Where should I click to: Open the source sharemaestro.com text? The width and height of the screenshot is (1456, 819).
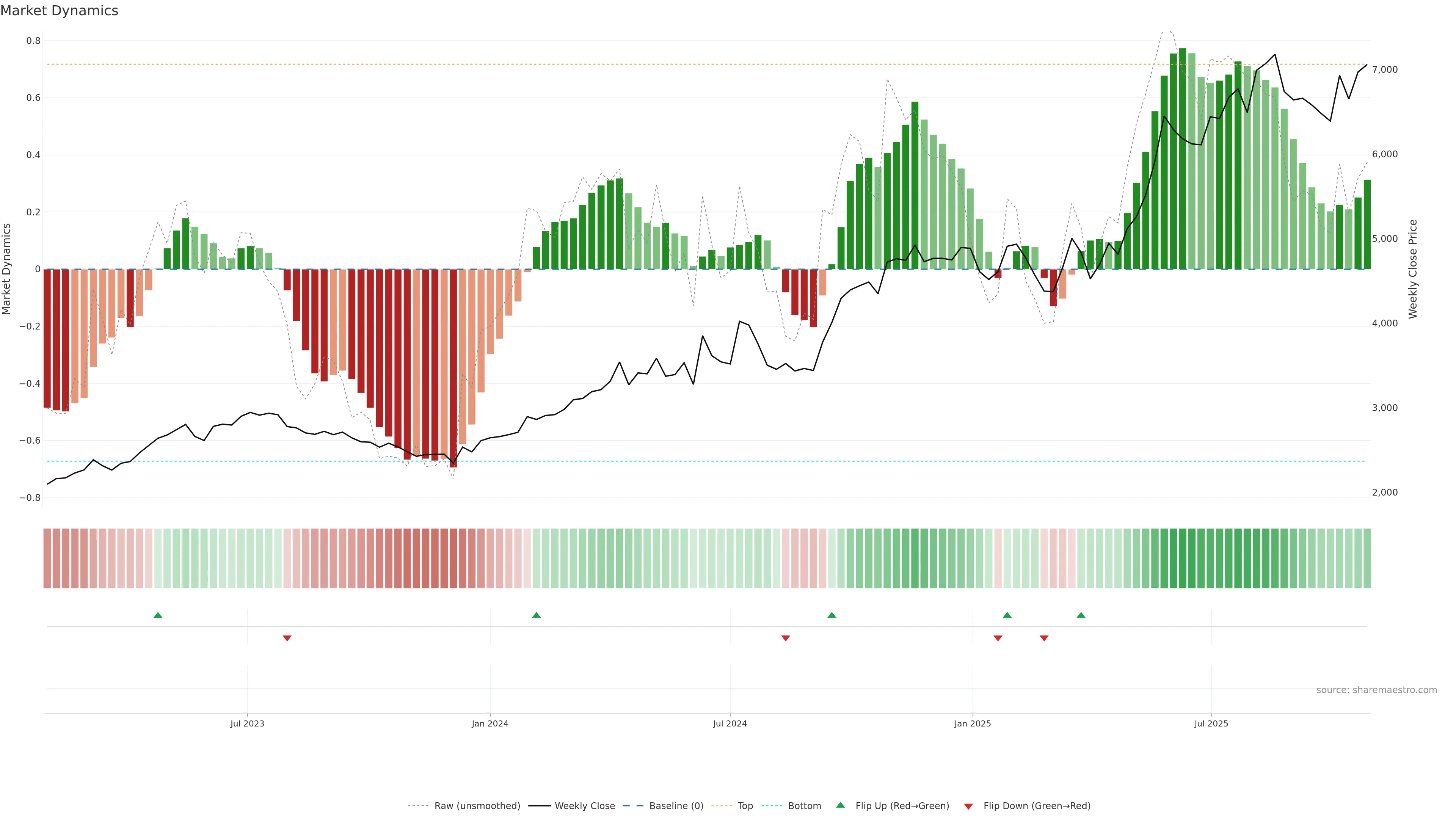pyautogui.click(x=1376, y=690)
